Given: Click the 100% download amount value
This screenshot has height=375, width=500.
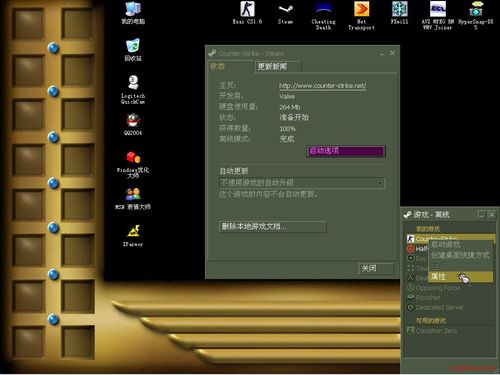Looking at the screenshot, I should click(288, 129).
